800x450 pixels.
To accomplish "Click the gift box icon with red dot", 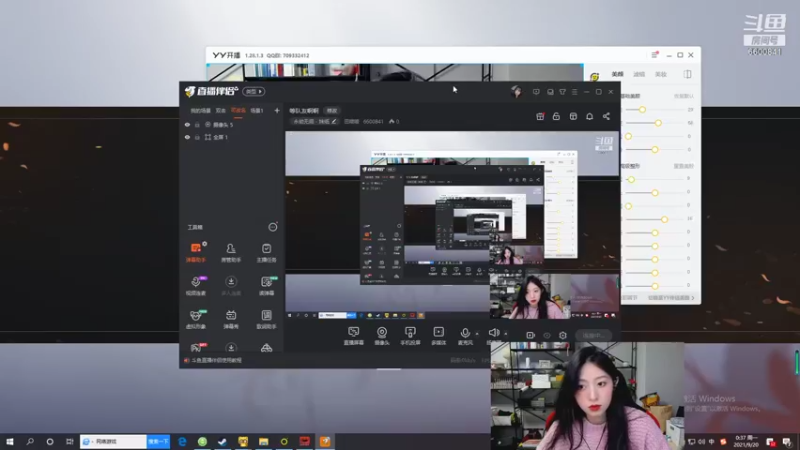I will click(x=540, y=116).
